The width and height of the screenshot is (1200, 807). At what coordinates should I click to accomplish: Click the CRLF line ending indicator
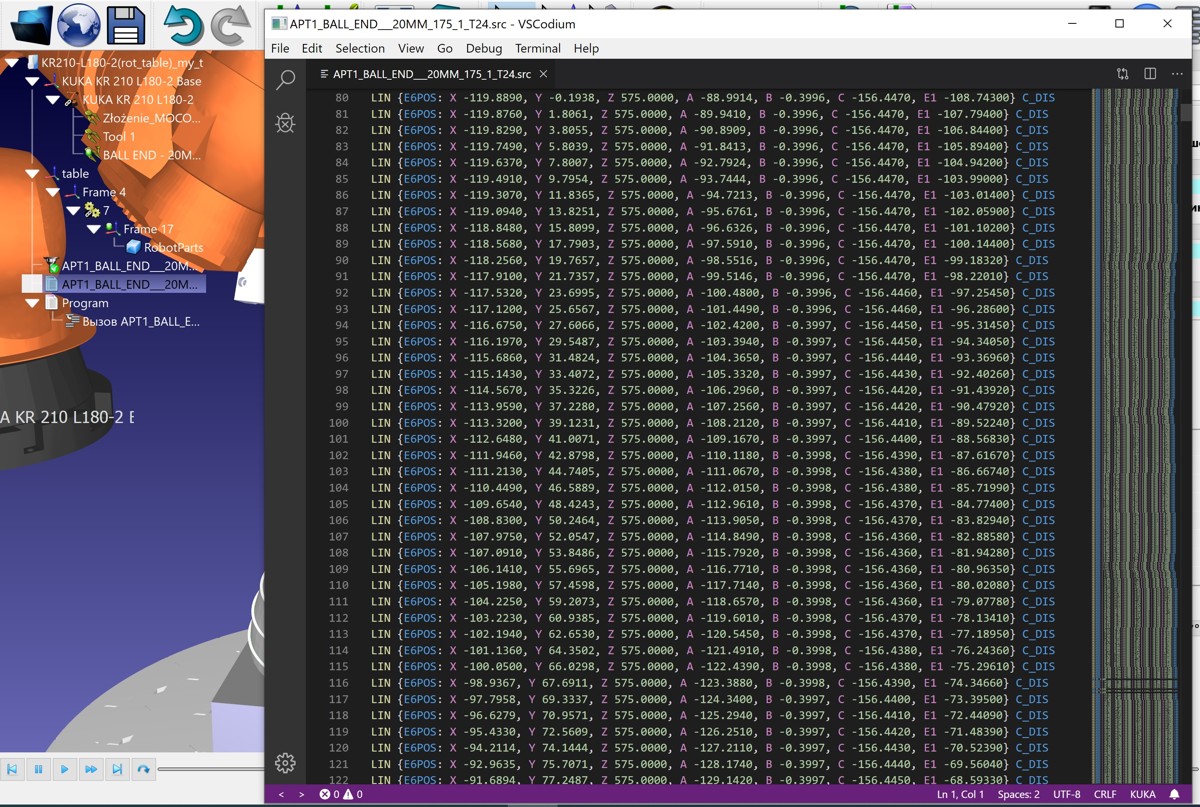tap(1105, 794)
